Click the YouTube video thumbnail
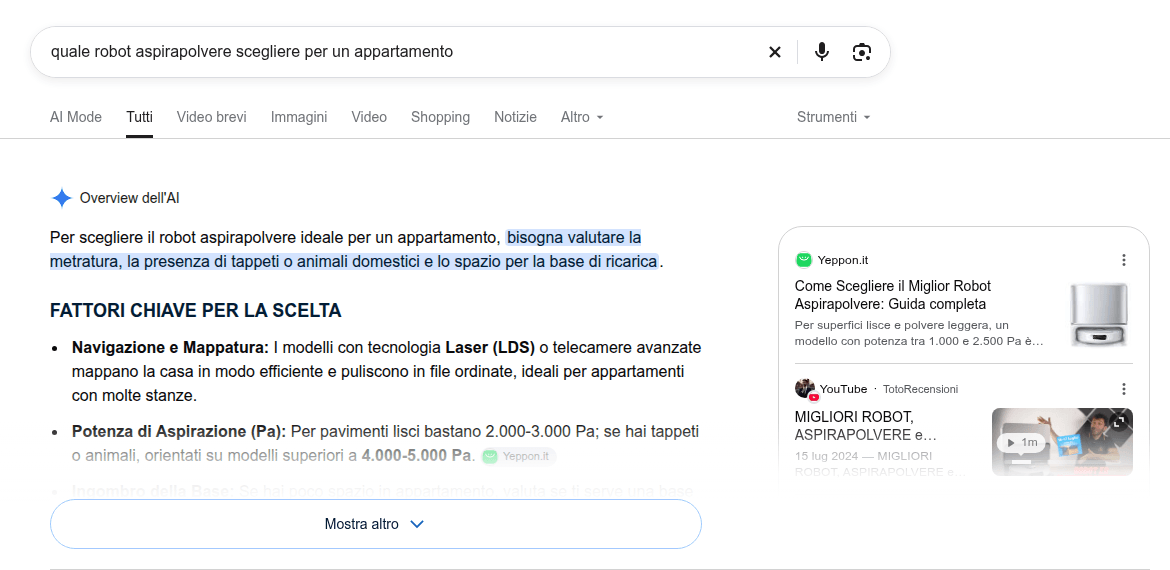This screenshot has width=1170, height=570. pyautogui.click(x=1062, y=442)
